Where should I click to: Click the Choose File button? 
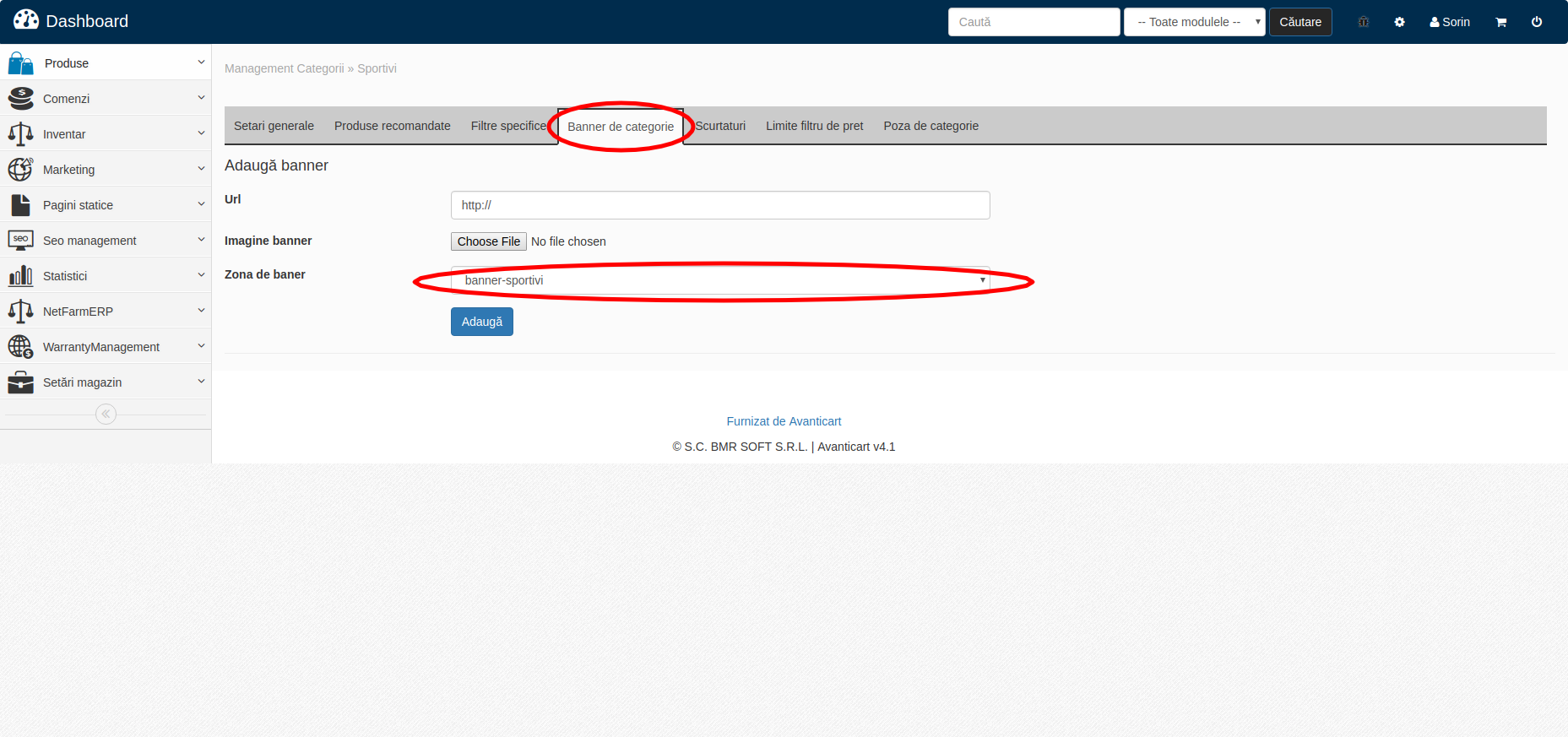(489, 241)
